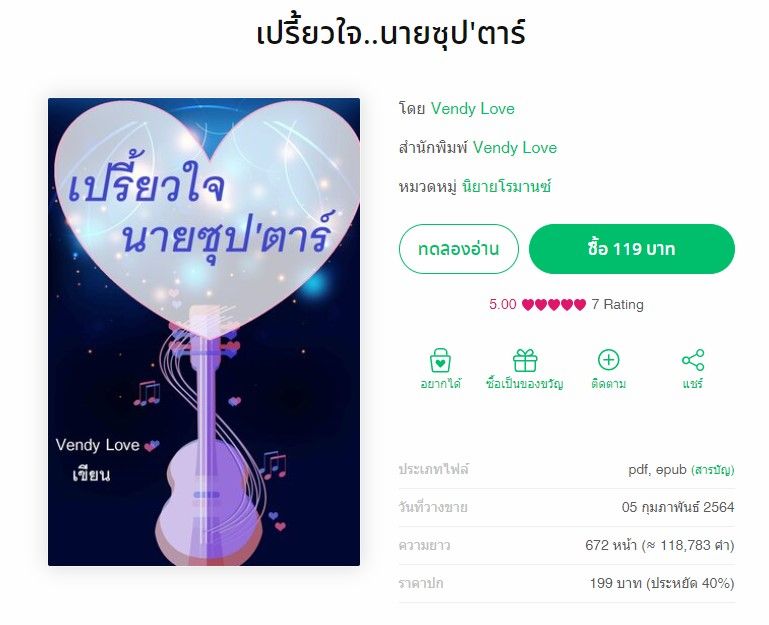Click the อยากได้ label

[x=440, y=384]
